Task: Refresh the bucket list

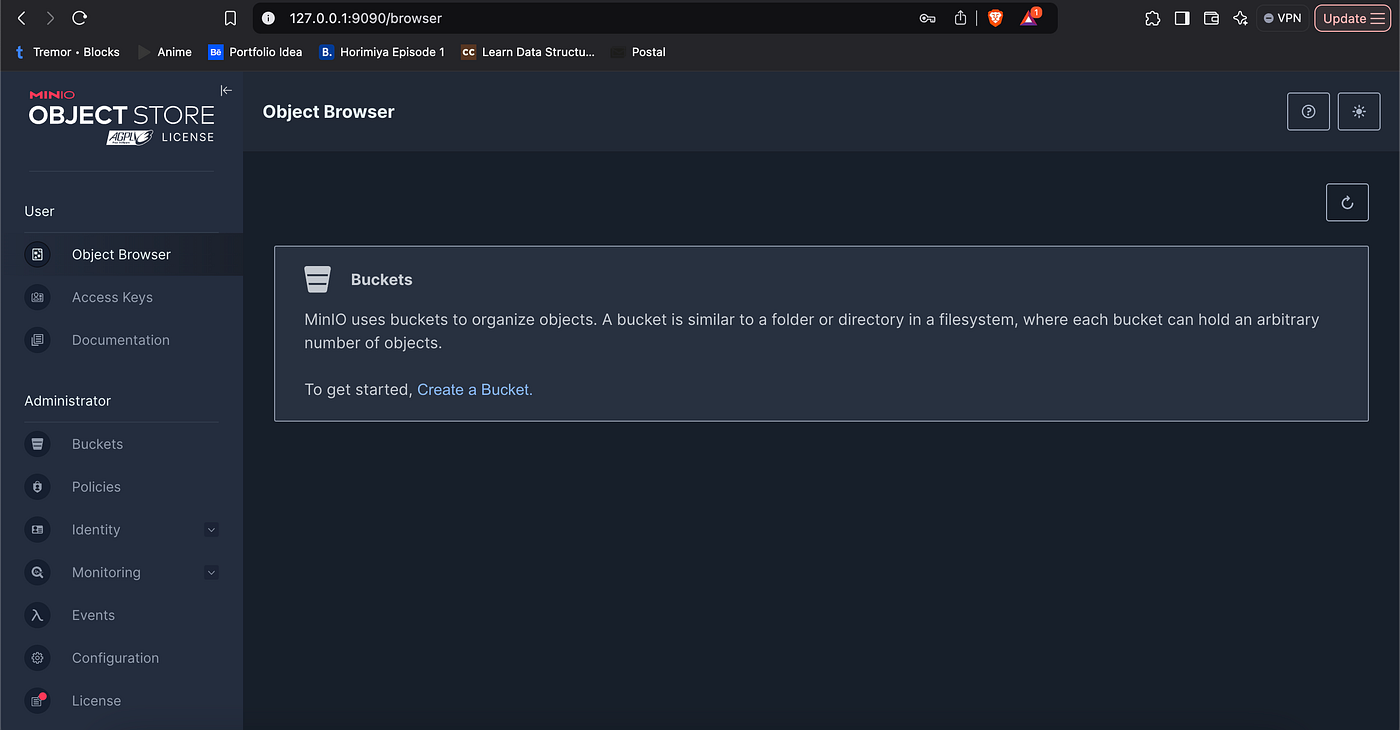Action: [1347, 203]
